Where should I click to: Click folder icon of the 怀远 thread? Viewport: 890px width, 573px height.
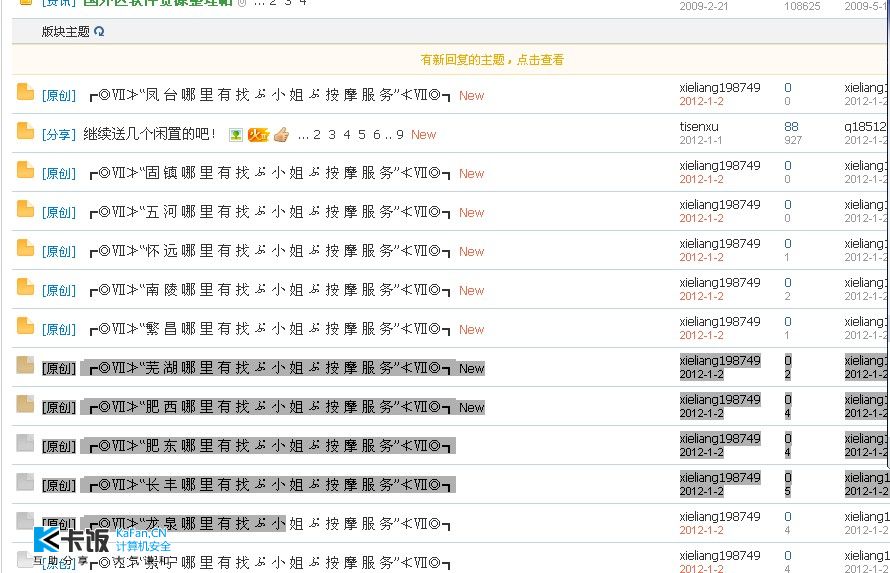(25, 248)
